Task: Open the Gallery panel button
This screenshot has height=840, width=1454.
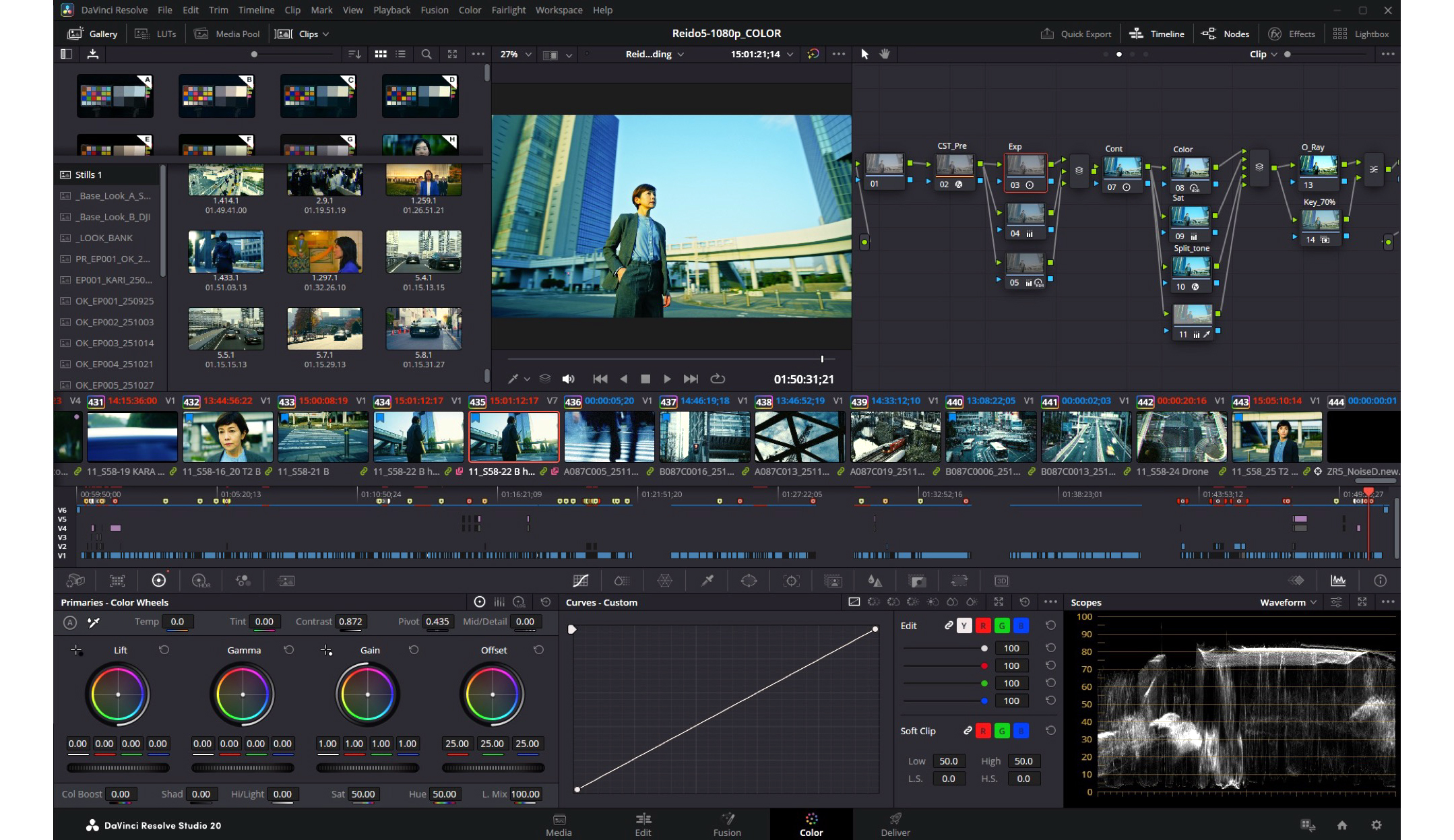Action: 93,34
